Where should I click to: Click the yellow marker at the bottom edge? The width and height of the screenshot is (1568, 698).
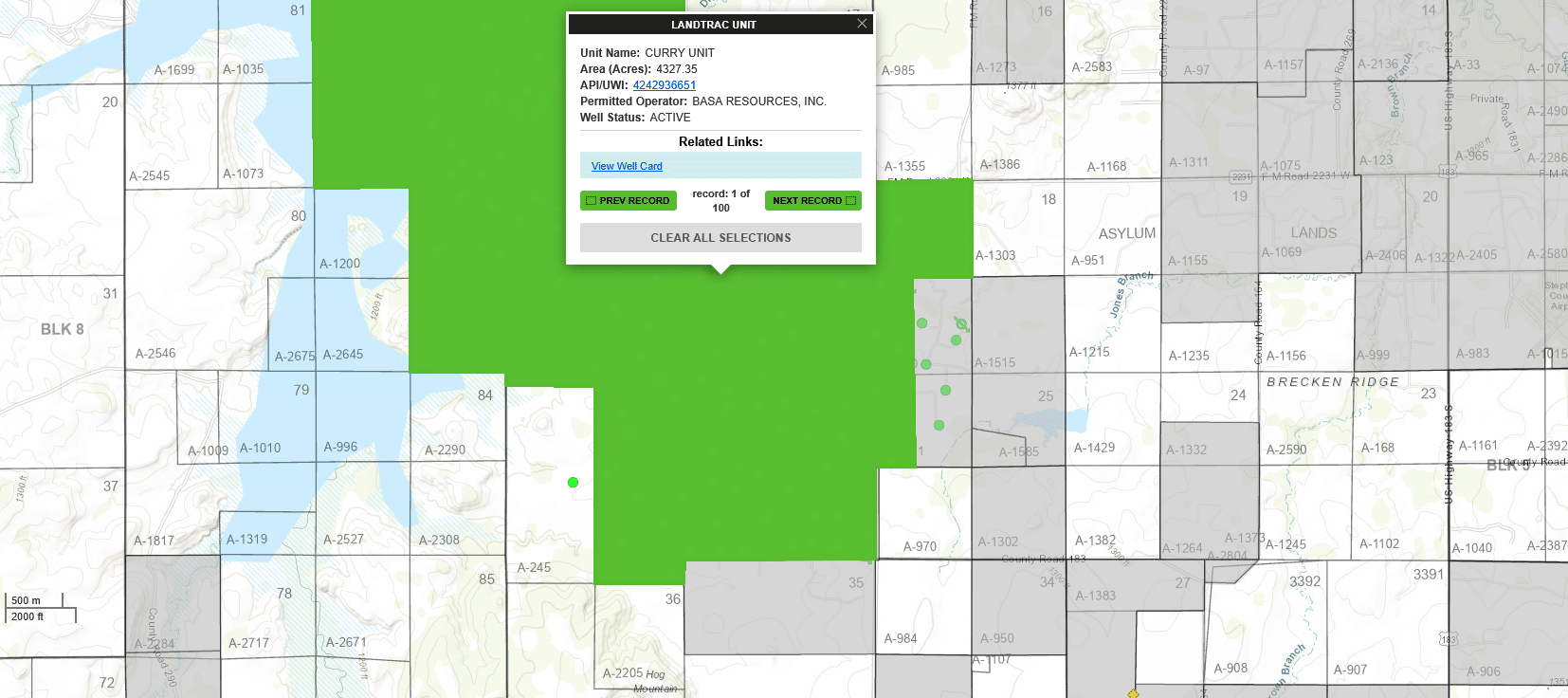pyautogui.click(x=1133, y=693)
